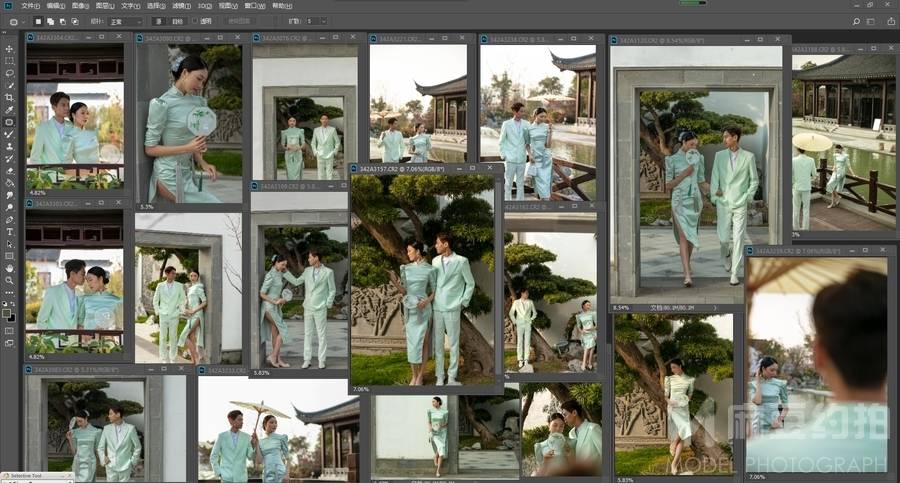The width and height of the screenshot is (900, 483).
Task: Open the 滤镜(T) menu
Action: pyautogui.click(x=181, y=5)
